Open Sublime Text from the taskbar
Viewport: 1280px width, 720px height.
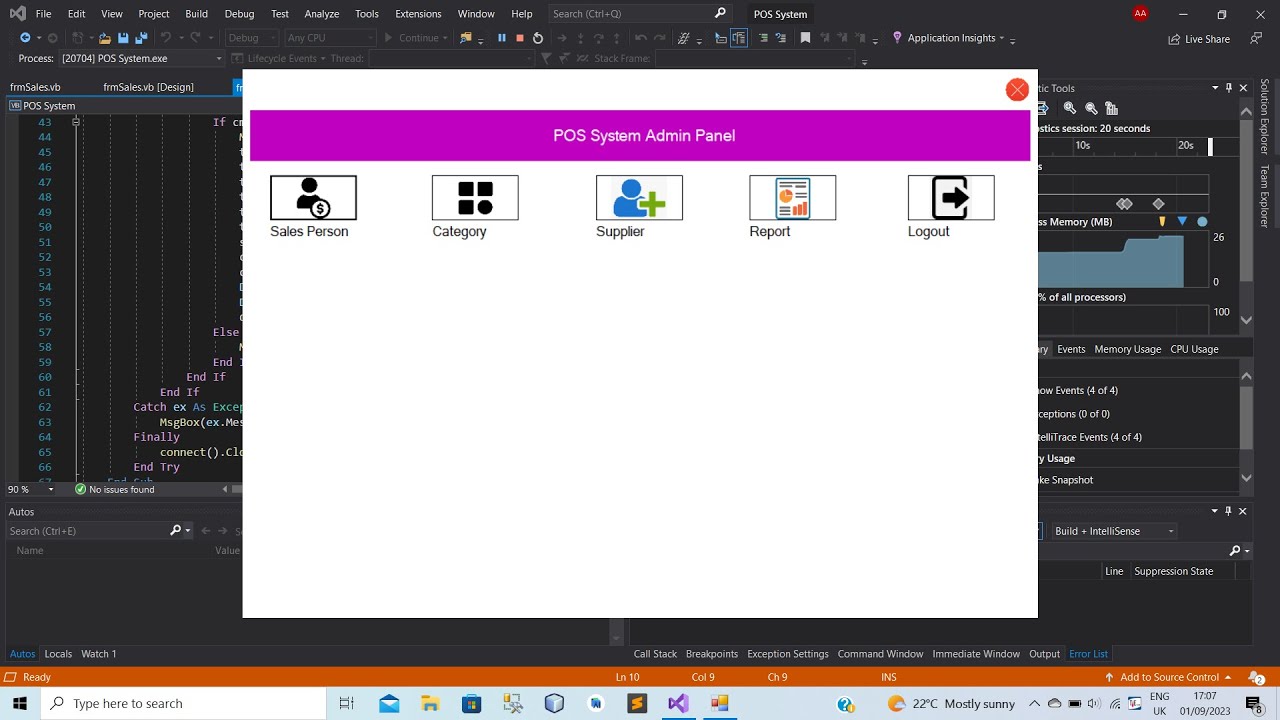click(x=637, y=703)
